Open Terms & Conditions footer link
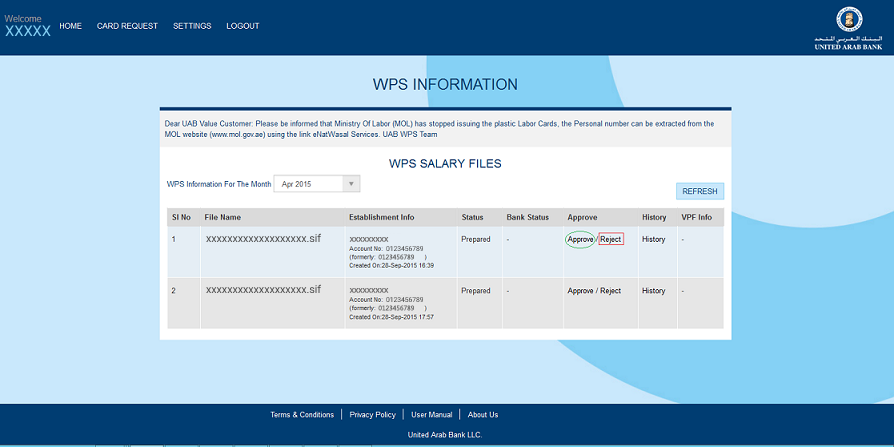The width and height of the screenshot is (894, 447). [x=302, y=415]
